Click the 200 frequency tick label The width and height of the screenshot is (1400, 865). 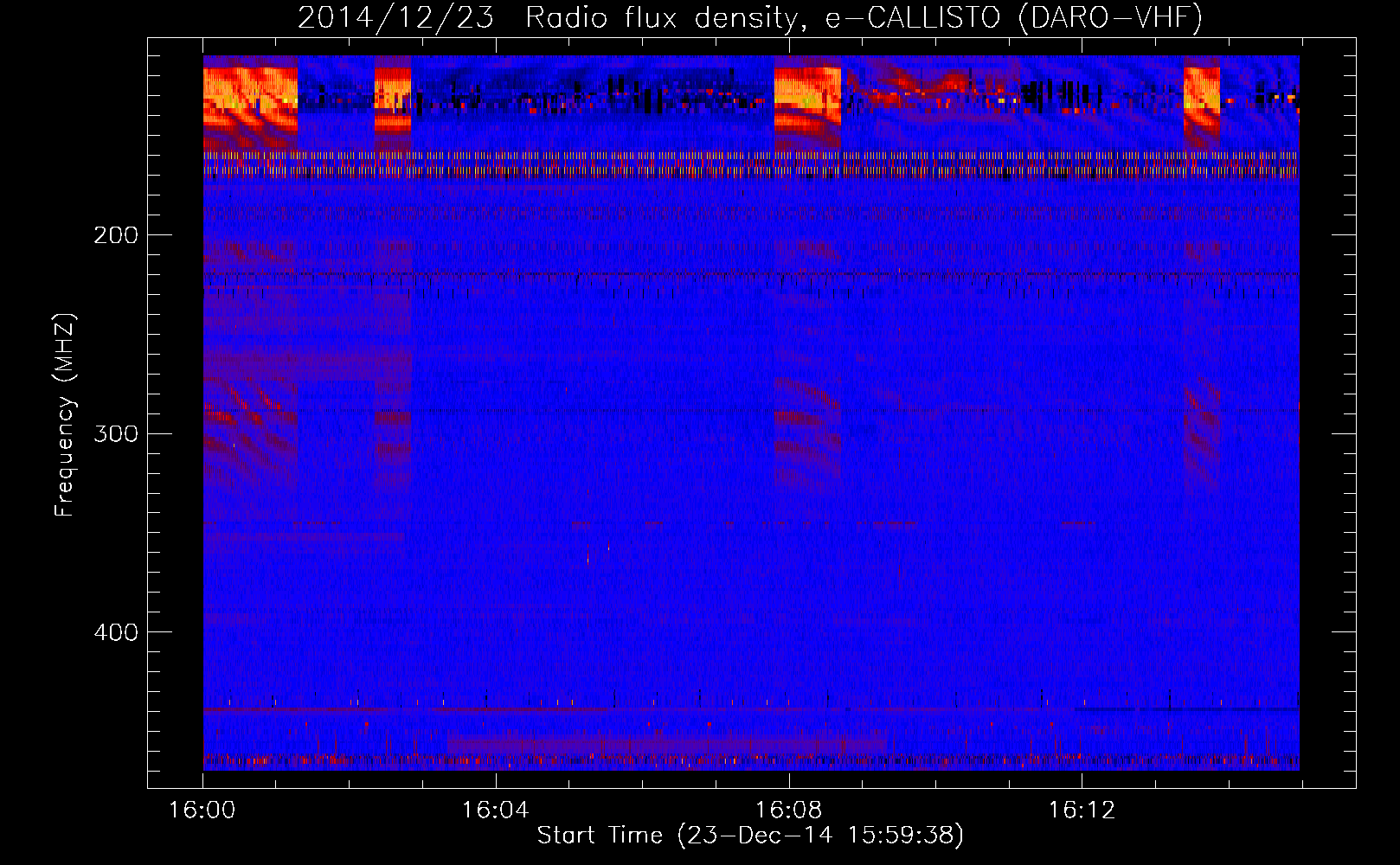116,235
